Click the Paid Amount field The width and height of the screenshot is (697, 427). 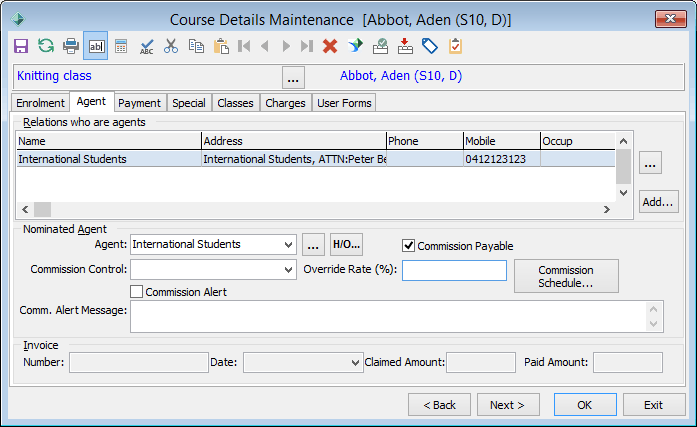628,363
